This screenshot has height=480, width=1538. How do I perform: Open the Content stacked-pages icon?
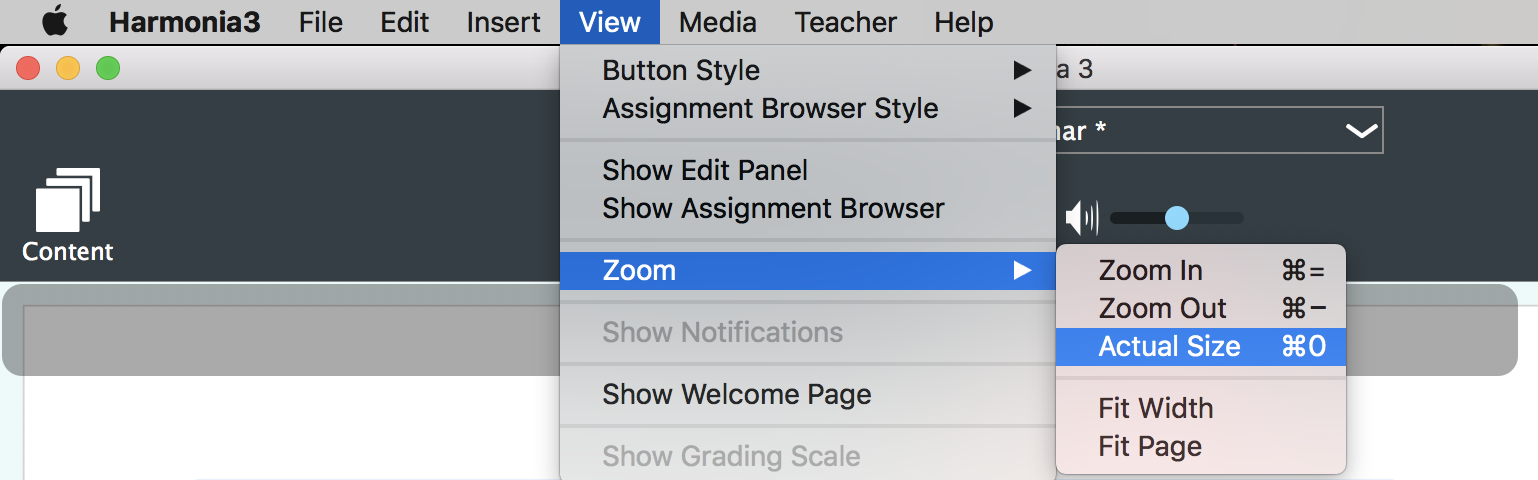pyautogui.click(x=68, y=200)
